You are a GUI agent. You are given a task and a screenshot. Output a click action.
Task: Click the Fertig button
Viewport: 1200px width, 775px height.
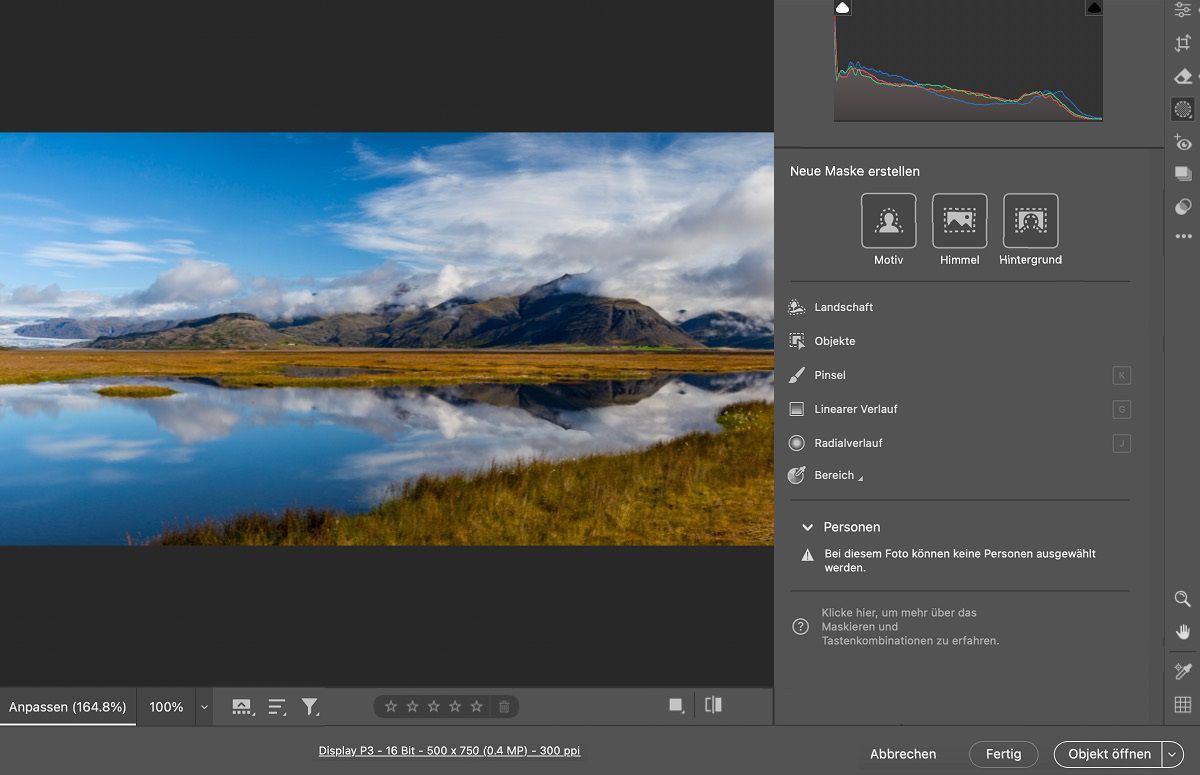1003,754
